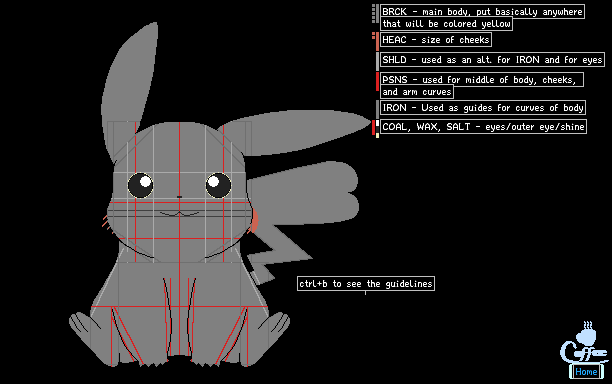Pick the gray BRCK sample beside its label

click(377, 14)
